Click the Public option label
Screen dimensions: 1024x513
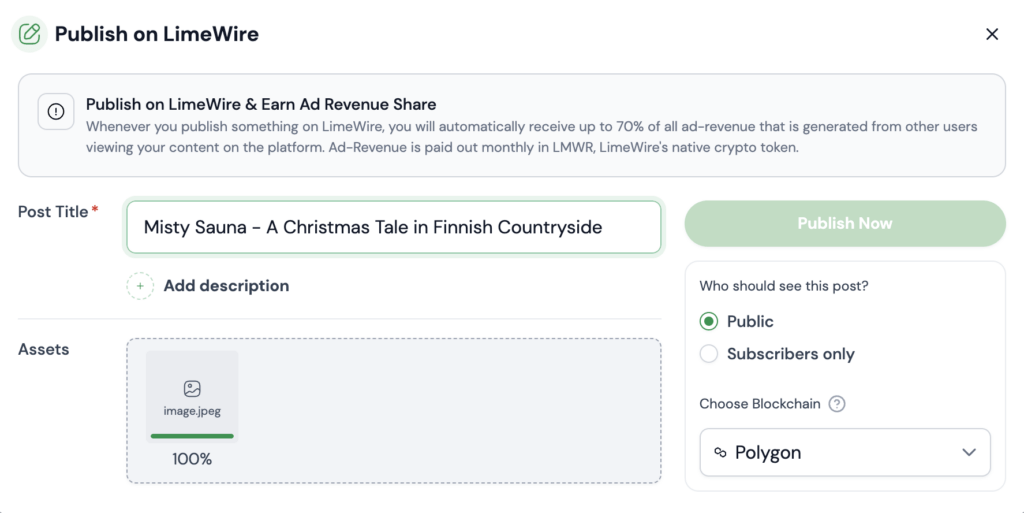750,321
